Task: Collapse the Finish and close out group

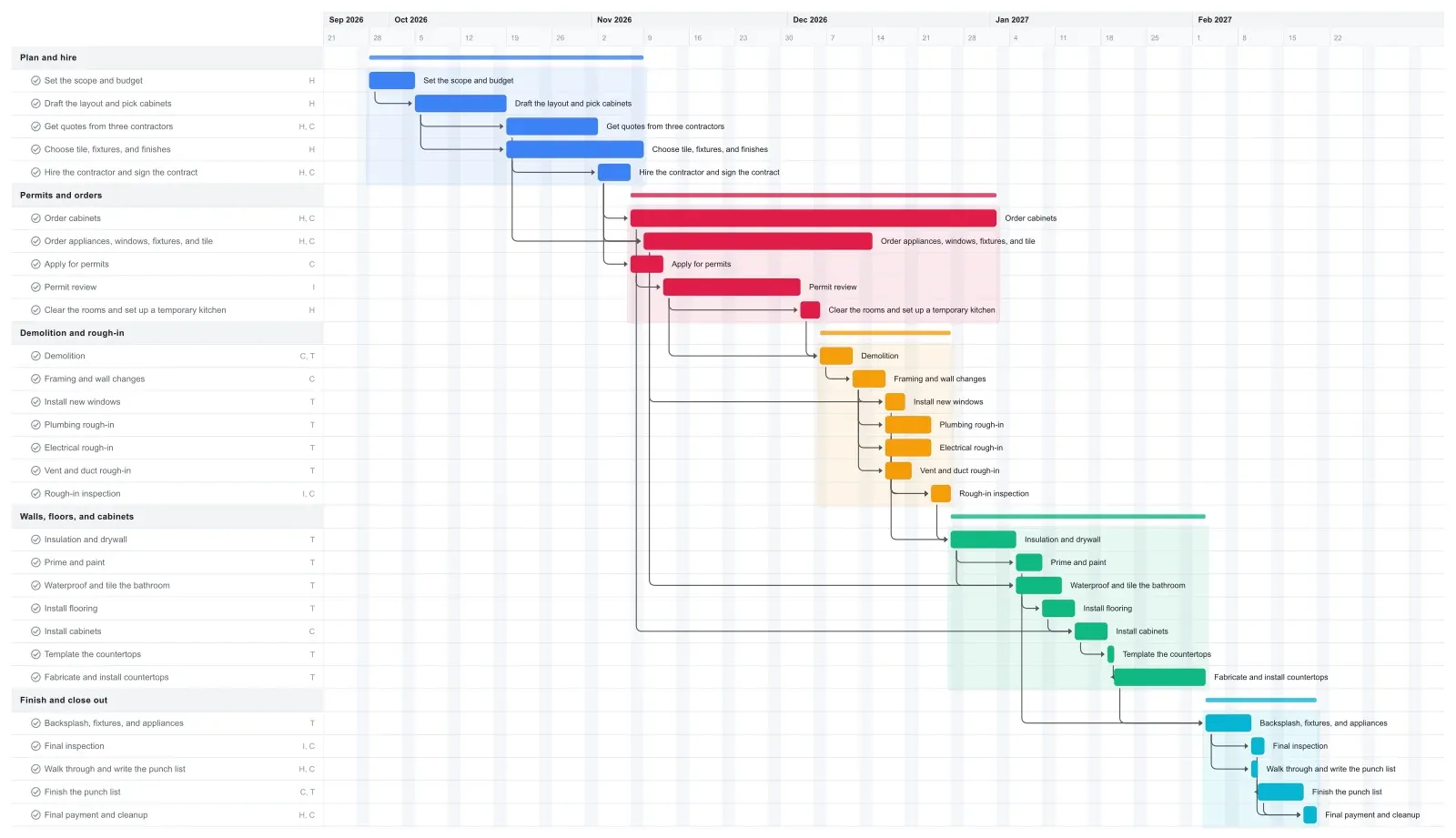Action: [167, 701]
